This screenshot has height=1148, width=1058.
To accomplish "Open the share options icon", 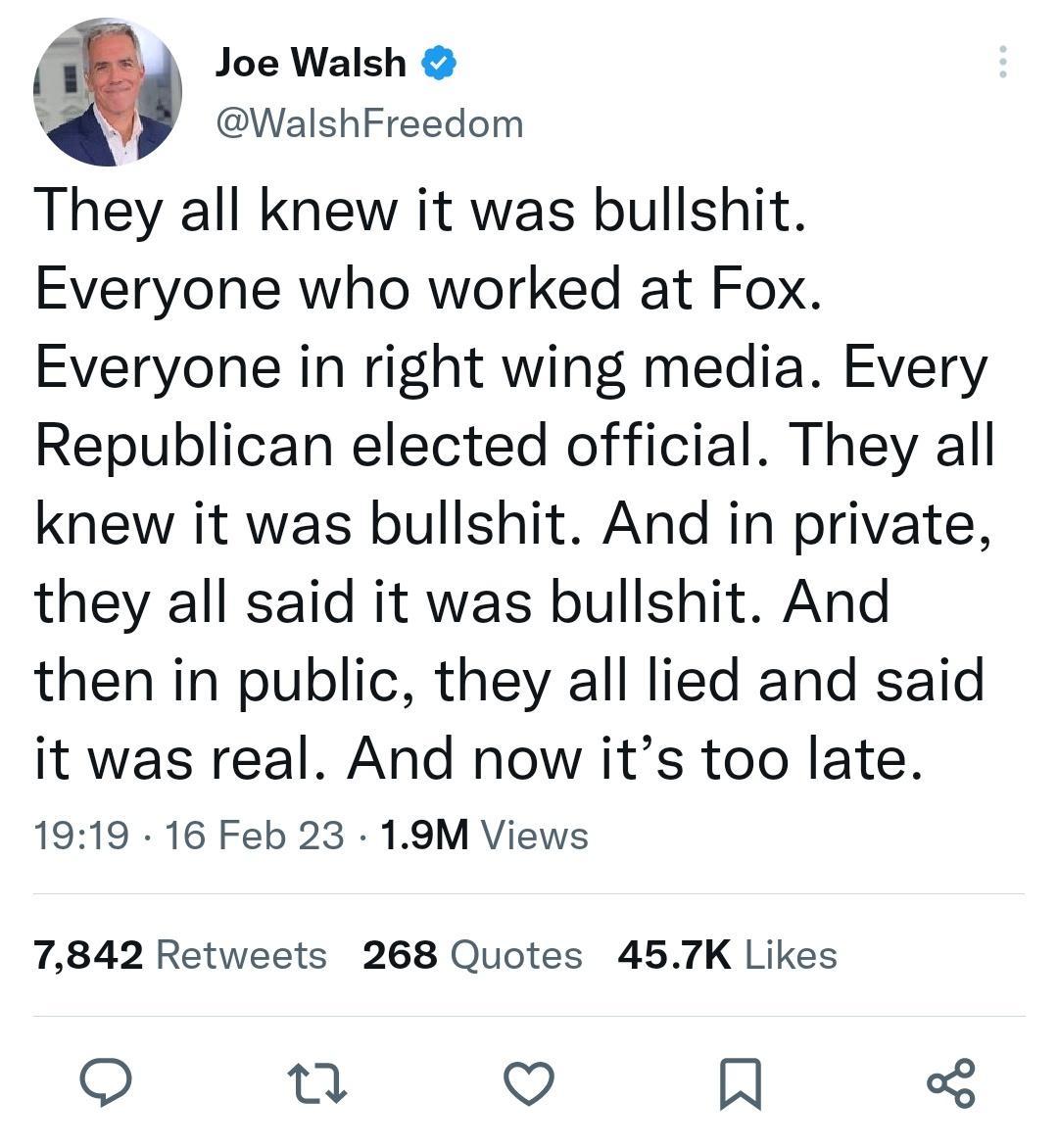I will tap(949, 1084).
